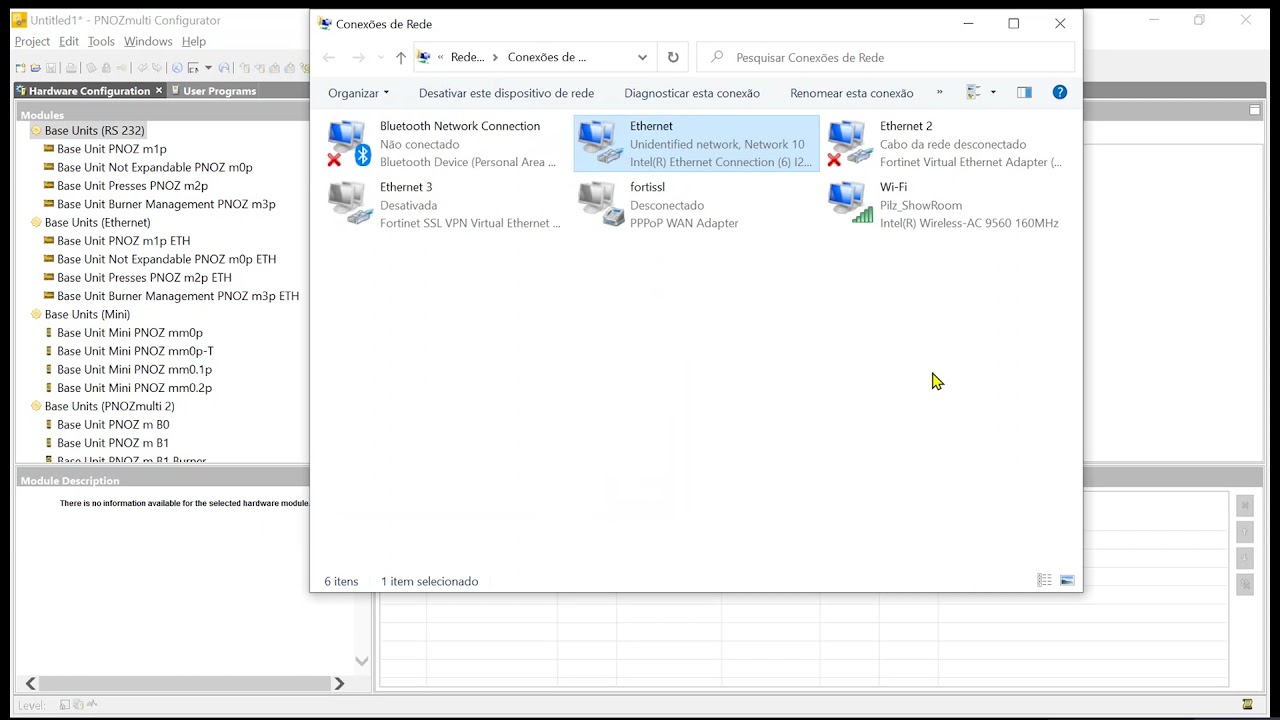
Task: Select Base Unit Presses PNOZ m2p ETH
Action: tap(144, 277)
